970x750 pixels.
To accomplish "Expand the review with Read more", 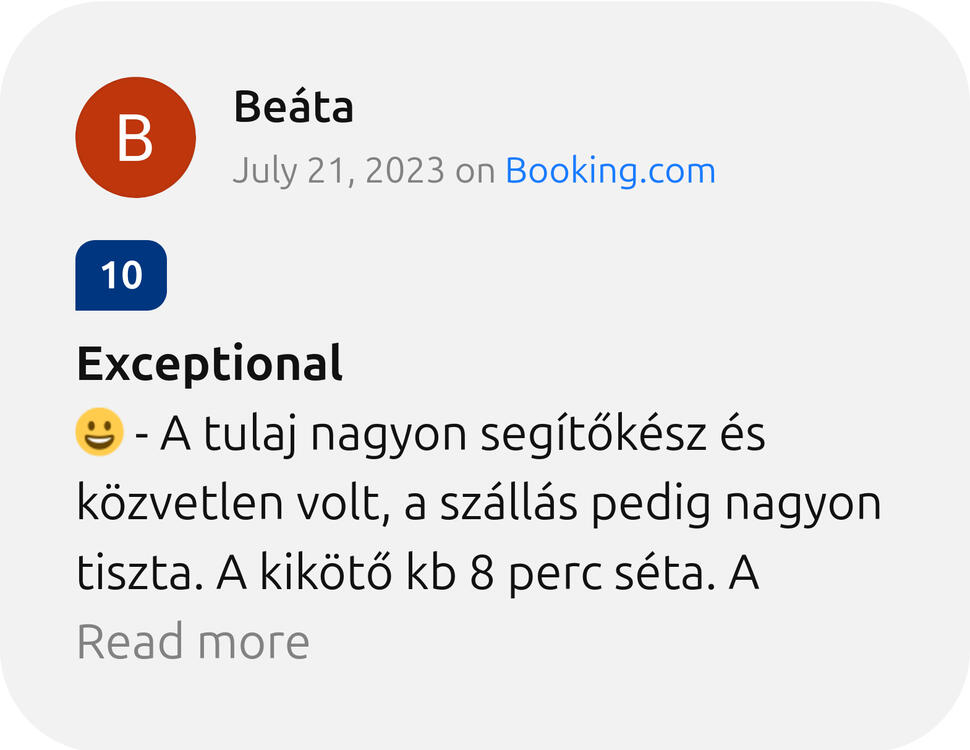I will click(193, 641).
